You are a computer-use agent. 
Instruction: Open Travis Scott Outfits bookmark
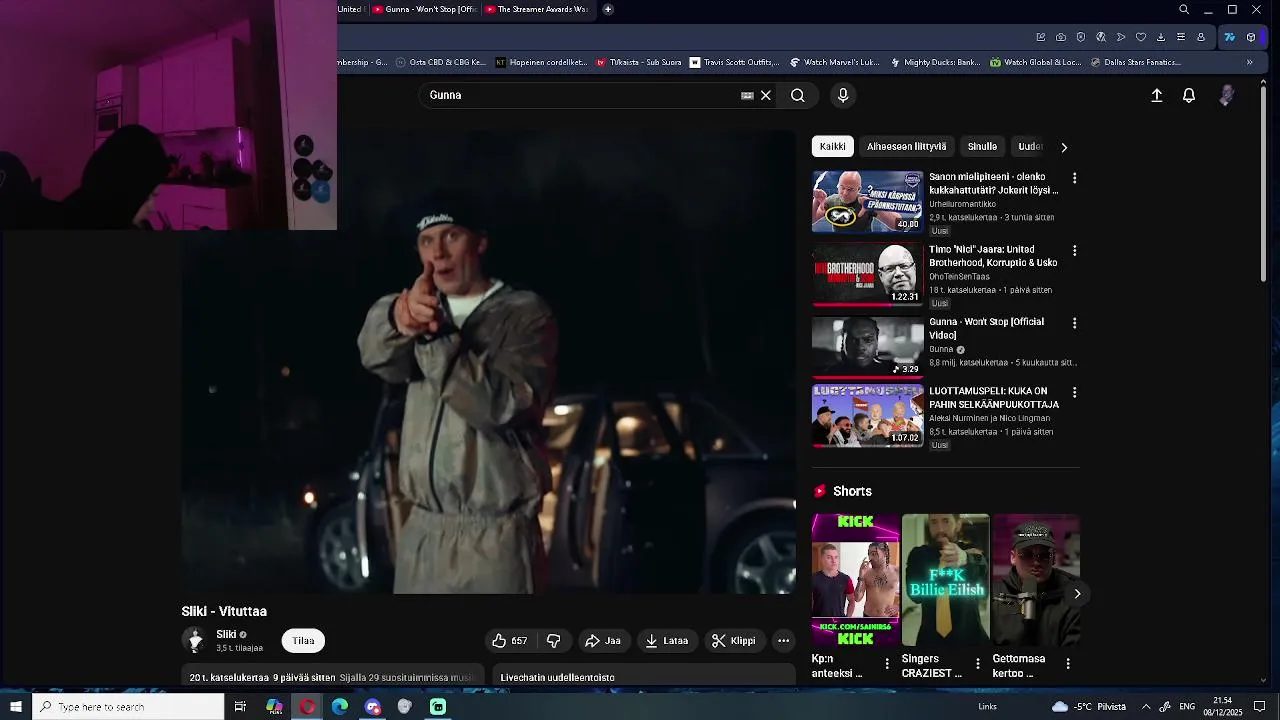734,62
